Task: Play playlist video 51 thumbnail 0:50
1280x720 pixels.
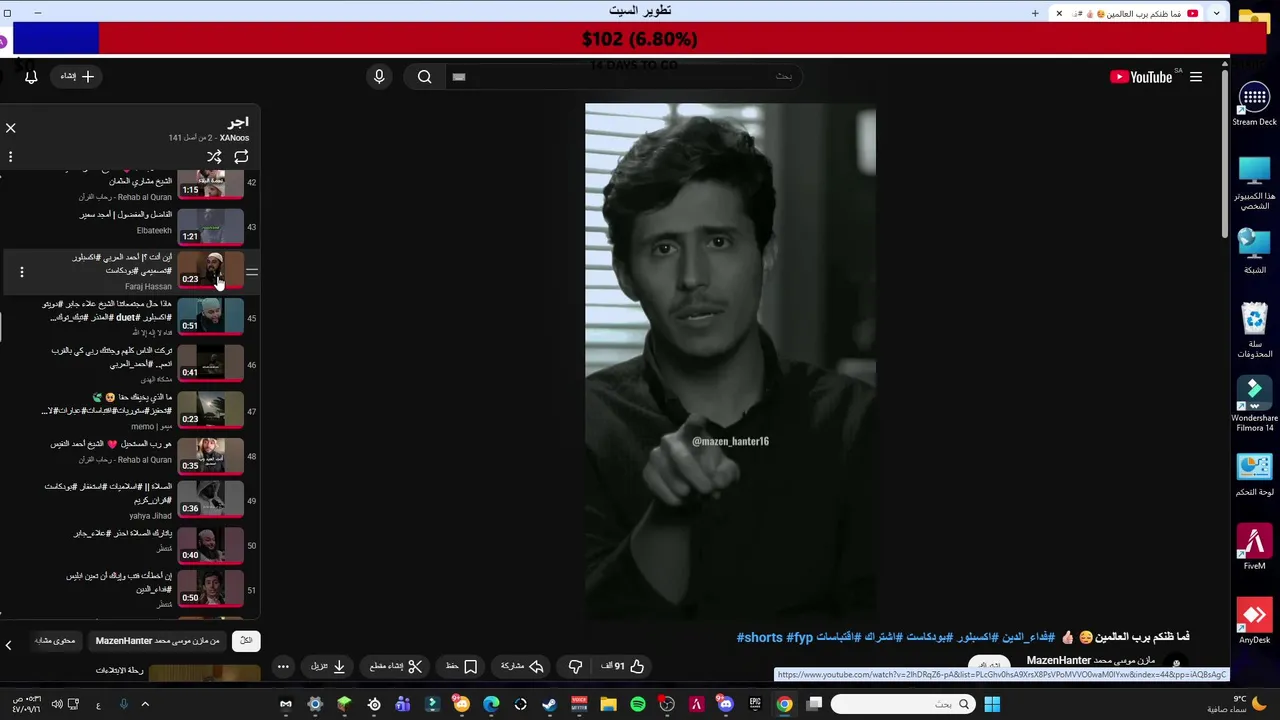Action: tap(211, 589)
